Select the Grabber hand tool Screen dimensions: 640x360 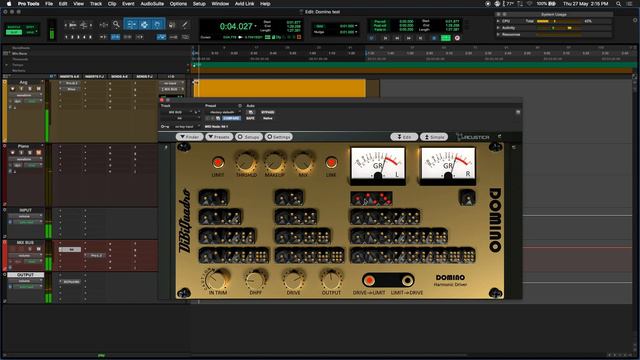point(158,25)
